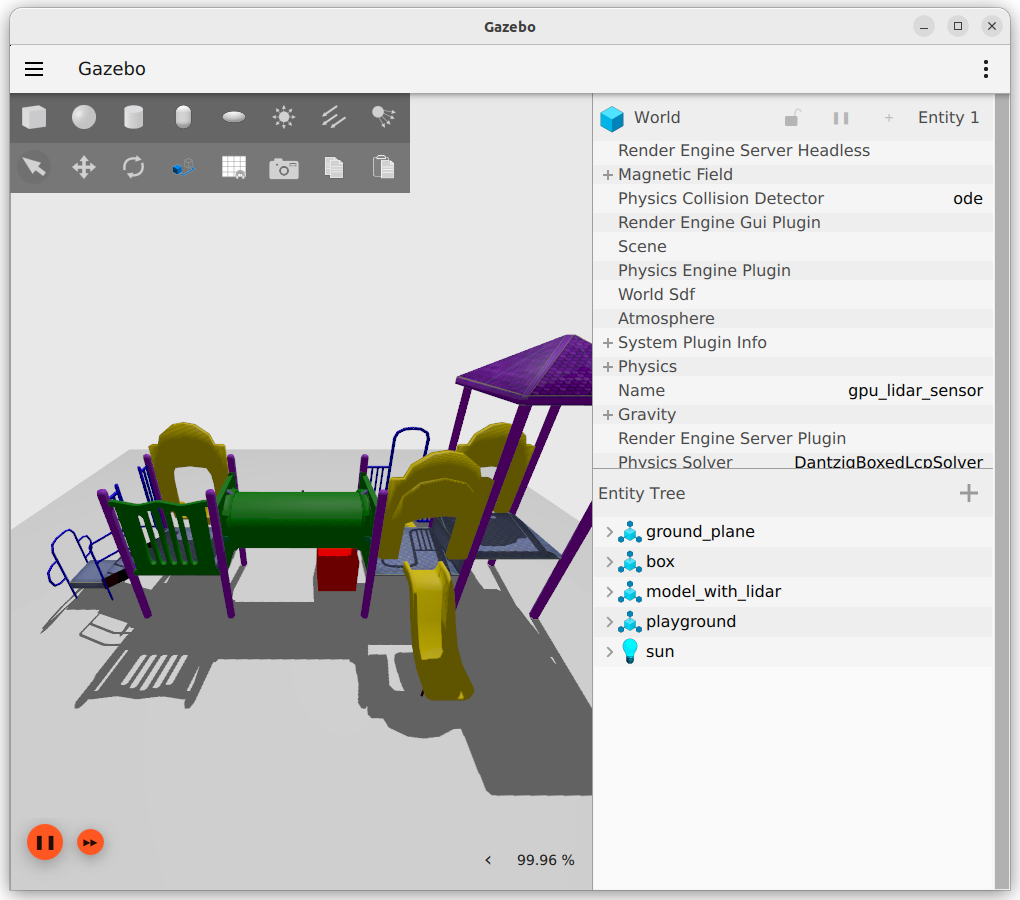This screenshot has width=1020, height=900.
Task: Click the yellow slide in scene
Action: click(x=436, y=631)
